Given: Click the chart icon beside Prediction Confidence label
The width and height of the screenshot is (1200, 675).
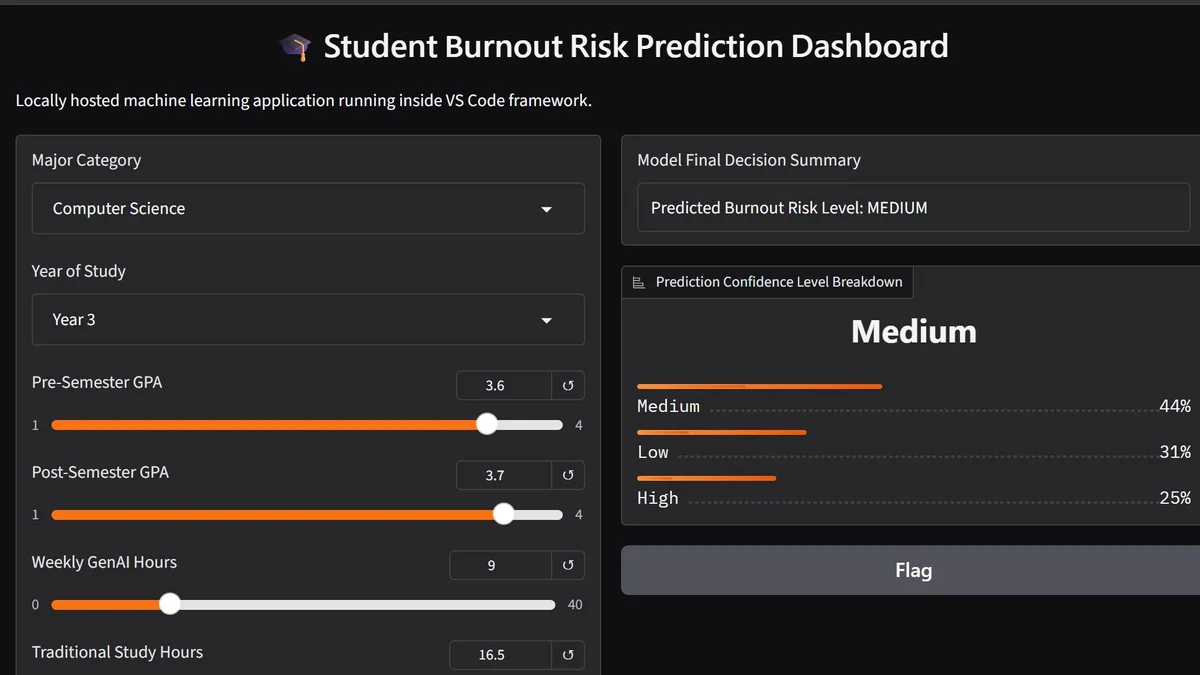Looking at the screenshot, I should (x=639, y=282).
